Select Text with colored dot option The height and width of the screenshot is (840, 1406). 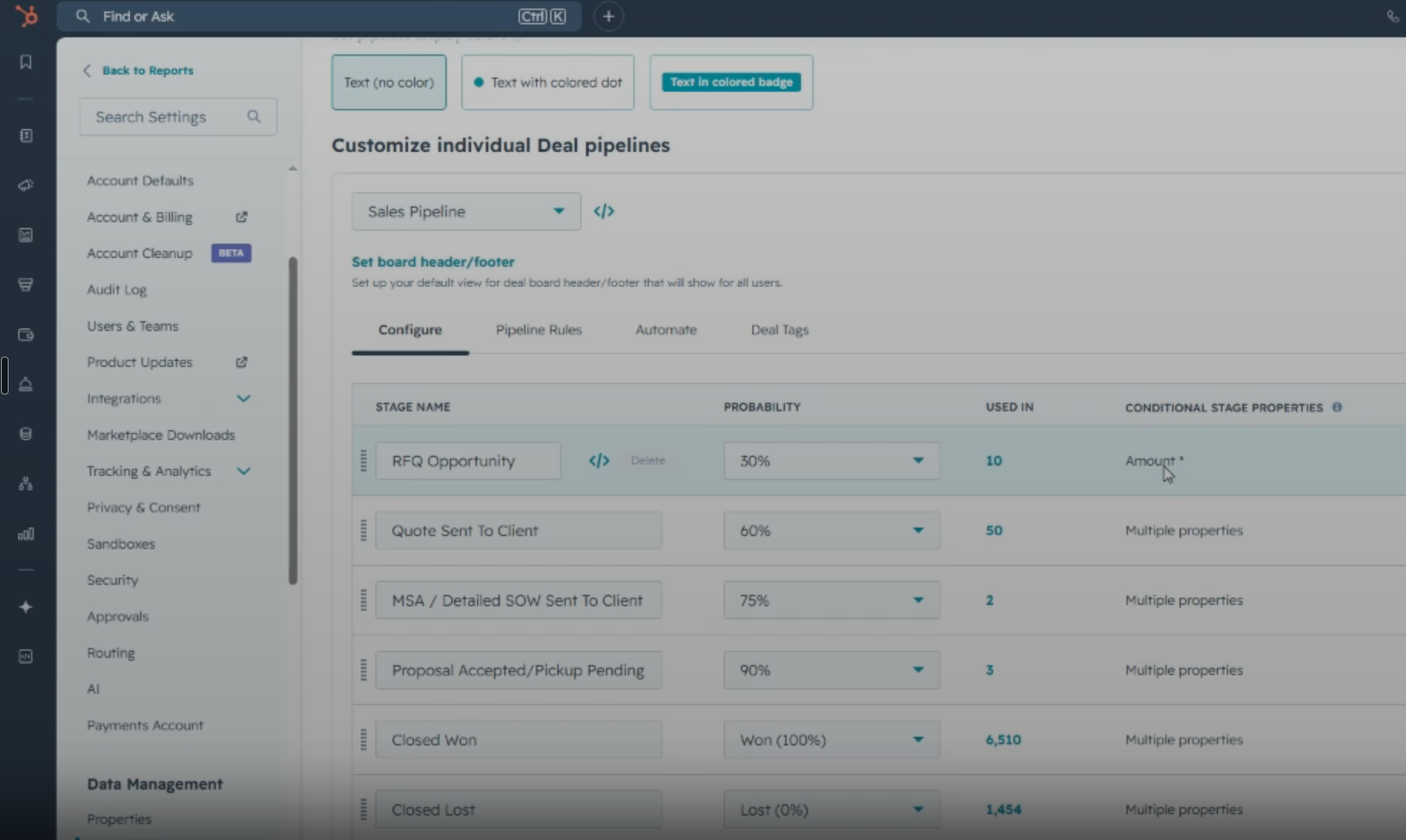click(548, 82)
